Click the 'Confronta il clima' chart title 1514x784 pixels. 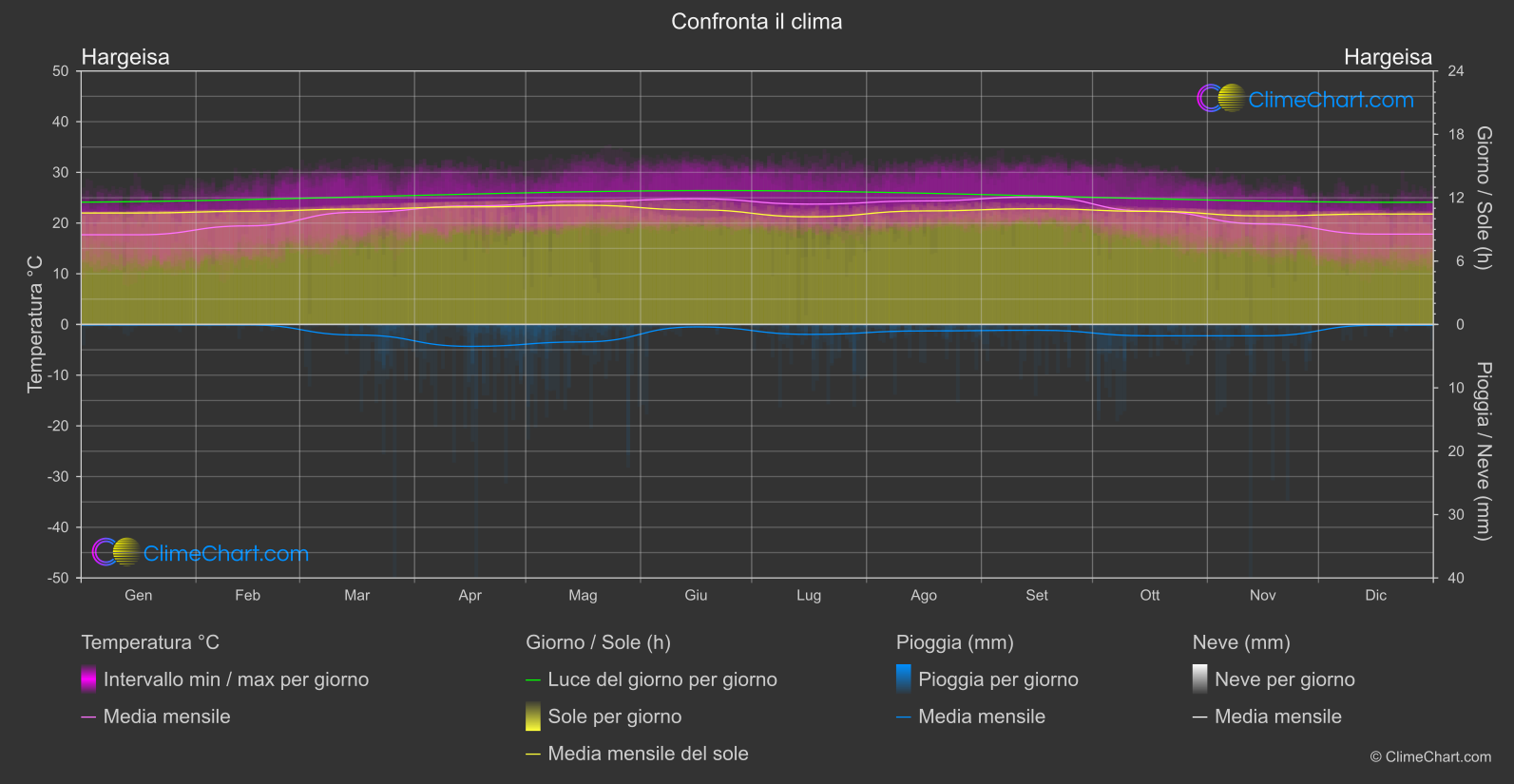coord(757,22)
